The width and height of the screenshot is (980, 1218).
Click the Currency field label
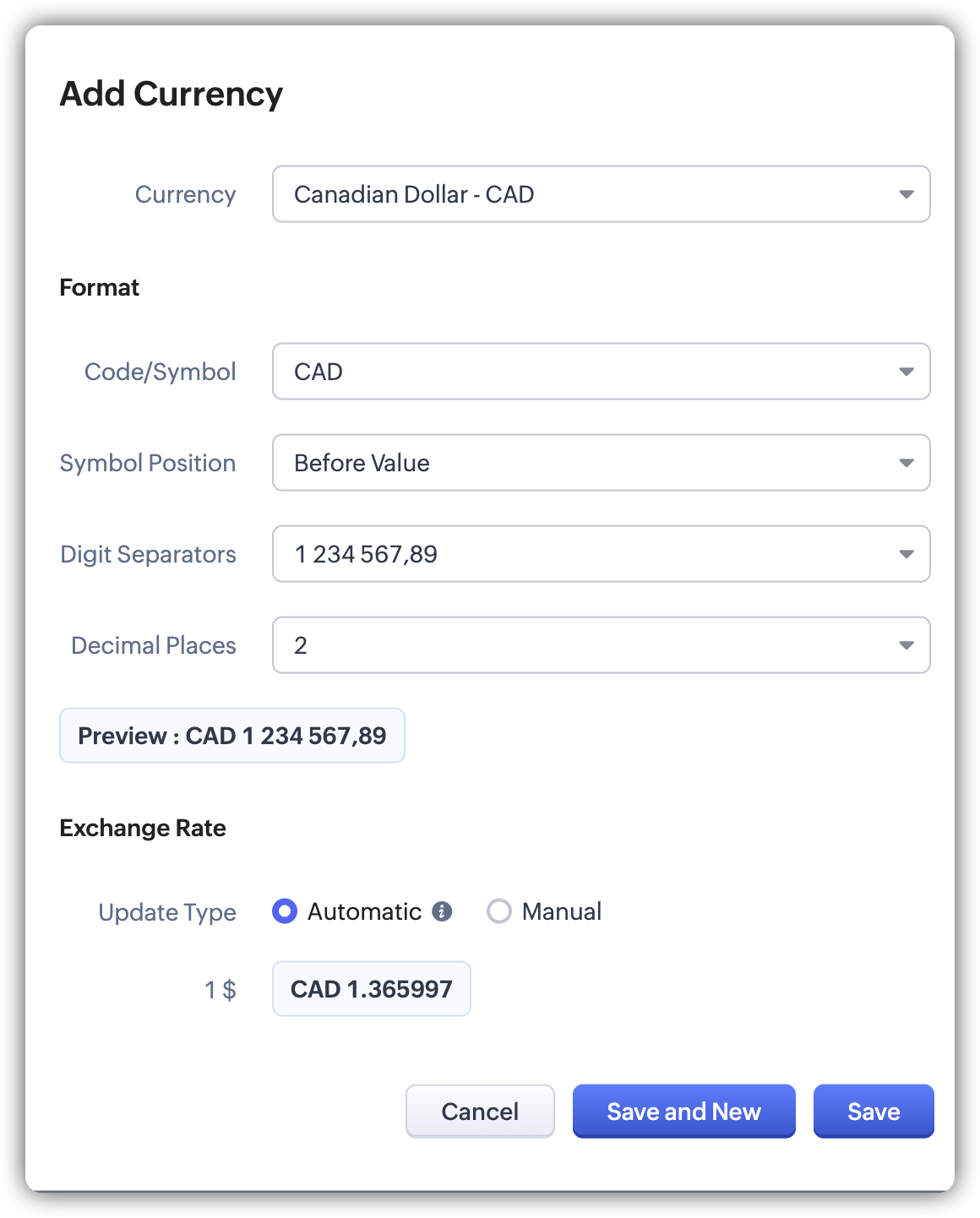tap(185, 194)
